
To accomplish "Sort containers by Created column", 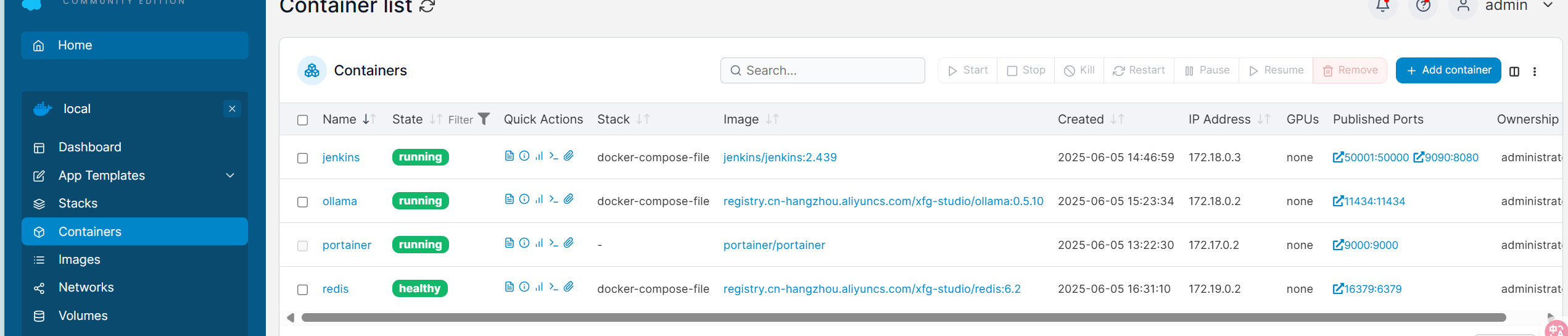I will coord(1091,119).
